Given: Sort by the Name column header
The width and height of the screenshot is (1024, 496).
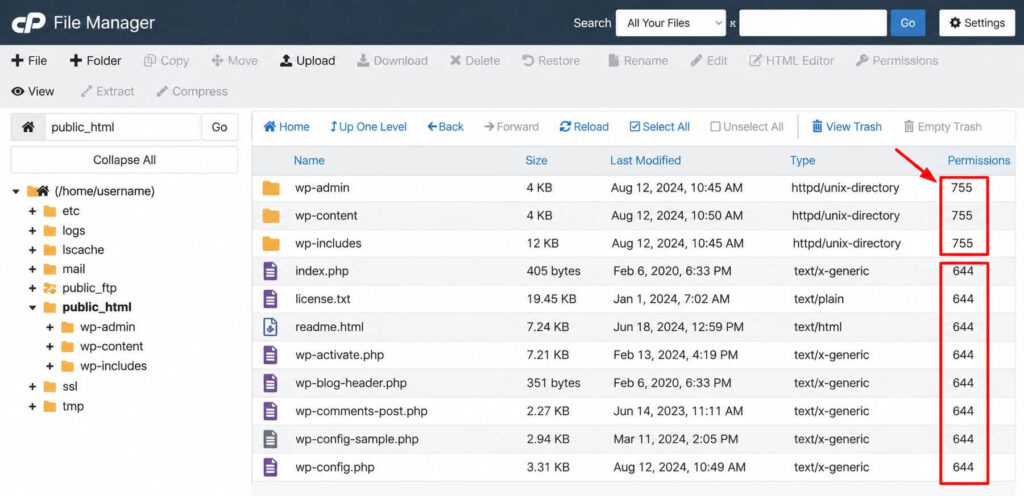Looking at the screenshot, I should click(x=309, y=161).
